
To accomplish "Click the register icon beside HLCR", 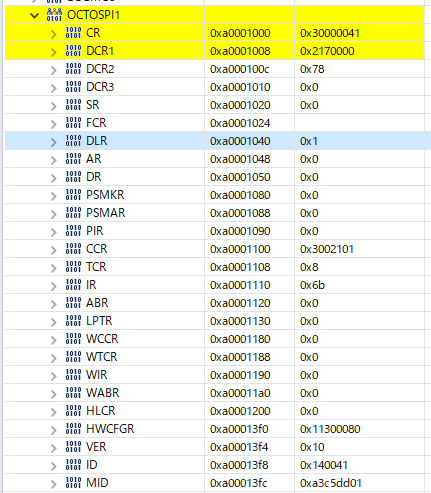I will (73, 411).
